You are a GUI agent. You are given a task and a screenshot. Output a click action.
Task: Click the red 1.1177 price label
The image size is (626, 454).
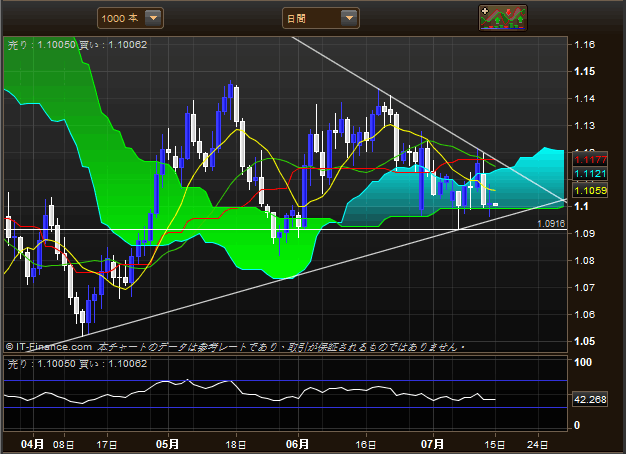click(x=590, y=160)
